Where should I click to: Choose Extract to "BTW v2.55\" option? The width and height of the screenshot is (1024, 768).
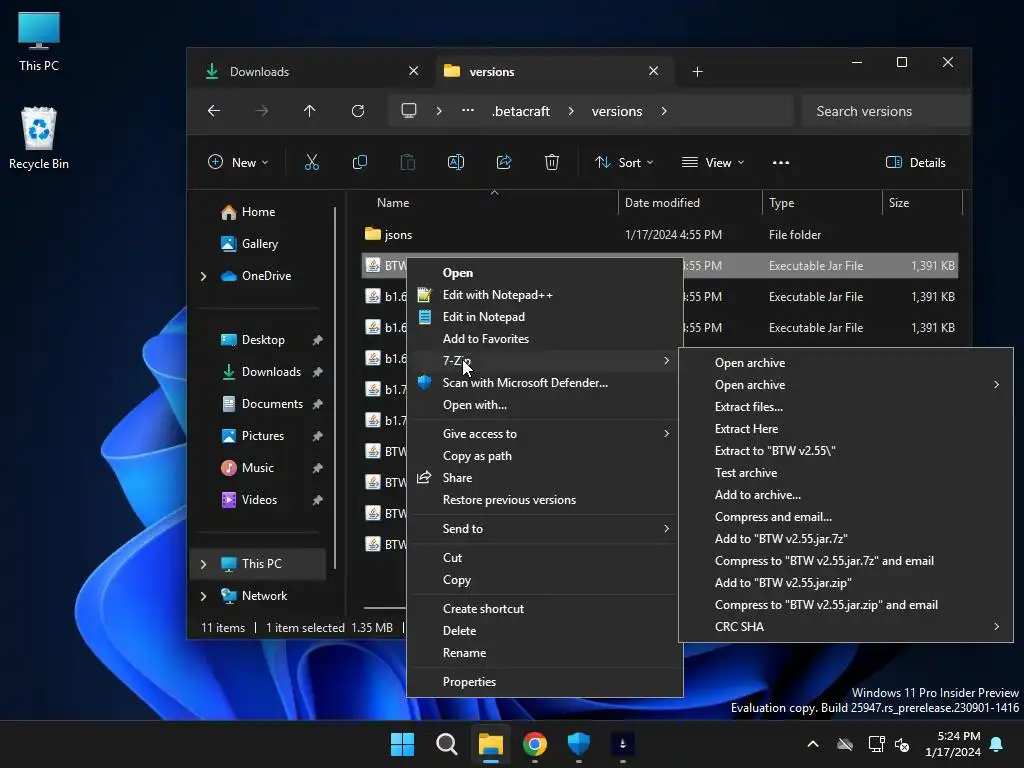tap(775, 451)
